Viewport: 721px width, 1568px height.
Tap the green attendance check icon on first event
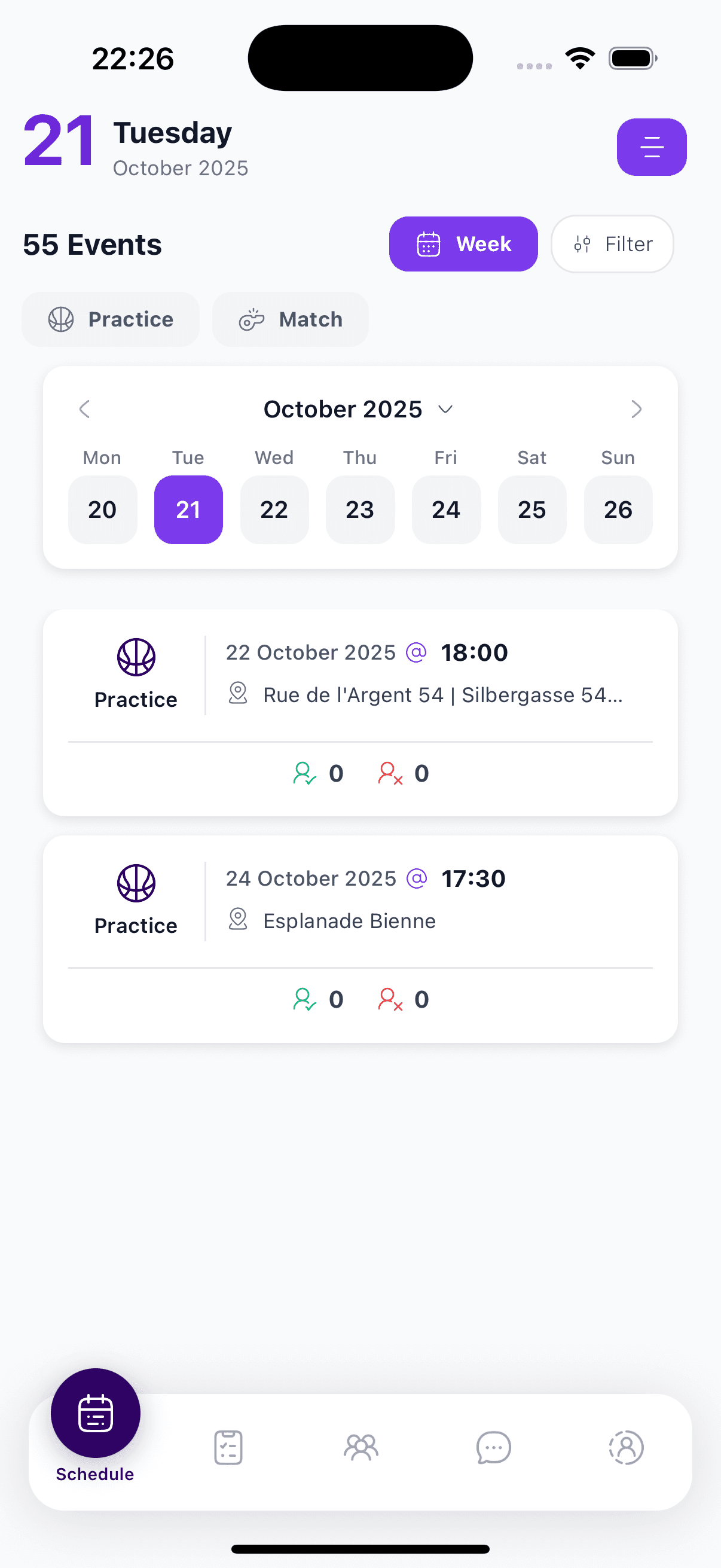303,773
